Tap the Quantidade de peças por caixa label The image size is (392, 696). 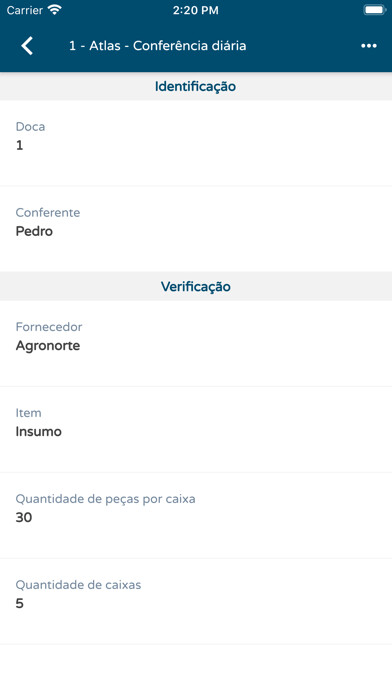tap(106, 499)
